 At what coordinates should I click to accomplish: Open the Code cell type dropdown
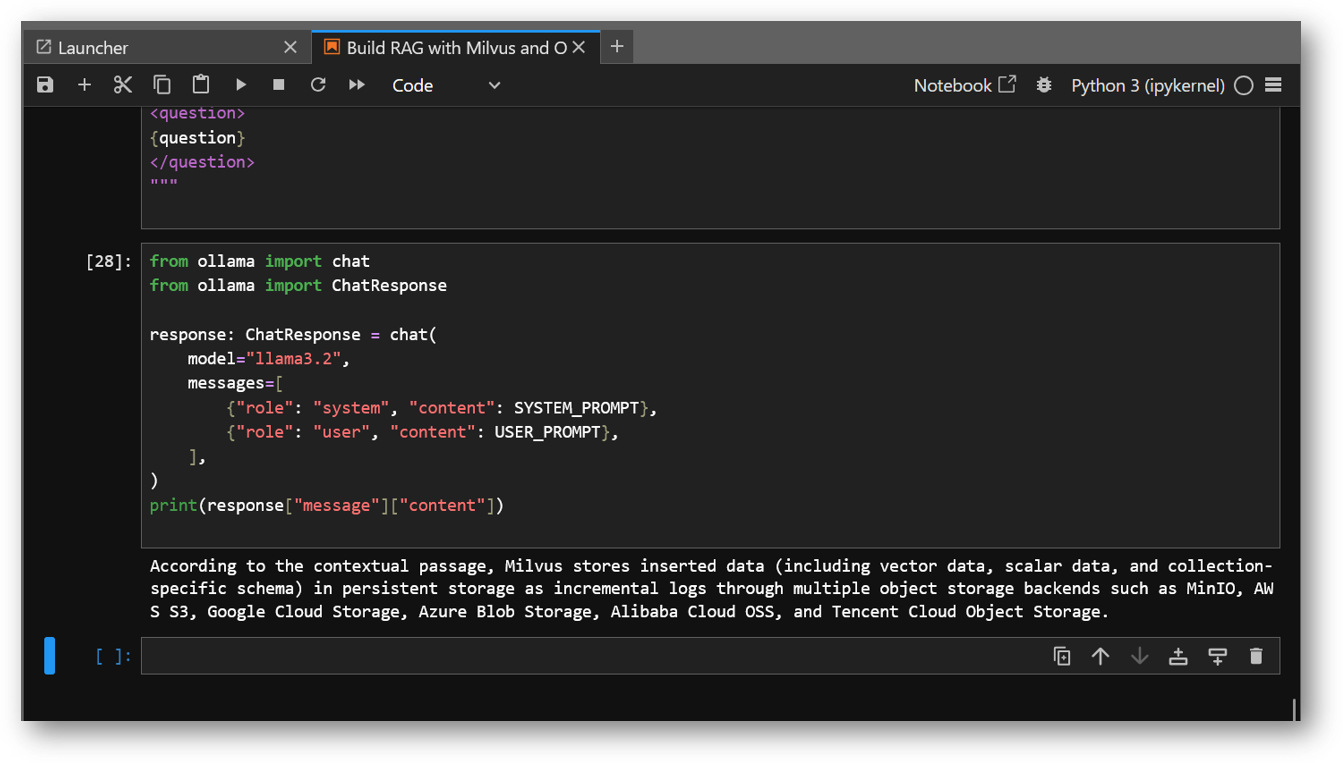pos(446,85)
